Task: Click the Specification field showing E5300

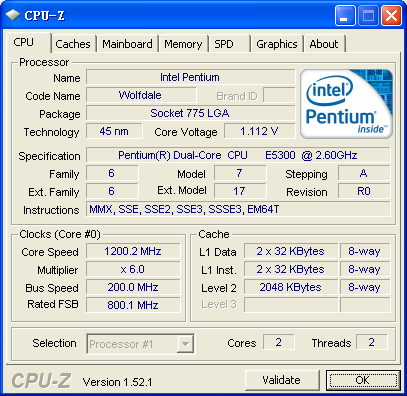Action: pos(238,155)
